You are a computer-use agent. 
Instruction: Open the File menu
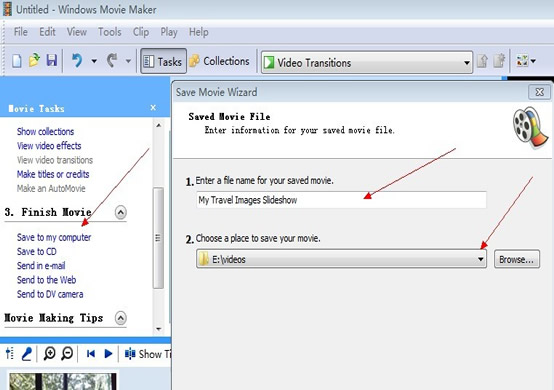20,32
